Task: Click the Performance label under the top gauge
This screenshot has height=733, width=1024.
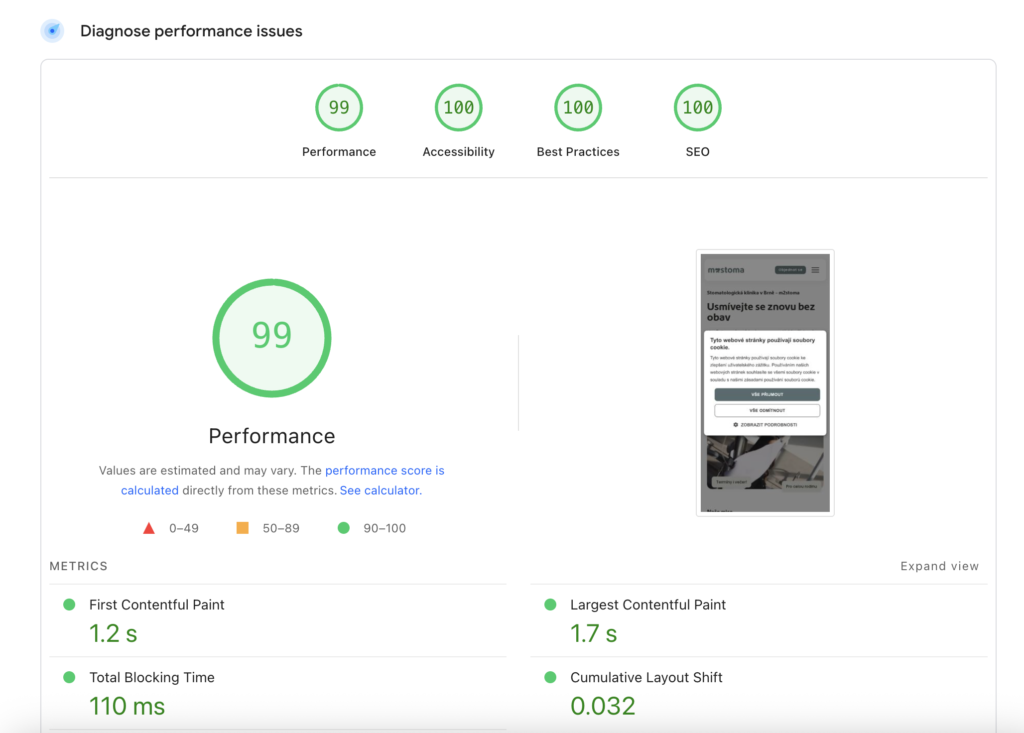Action: pos(339,152)
